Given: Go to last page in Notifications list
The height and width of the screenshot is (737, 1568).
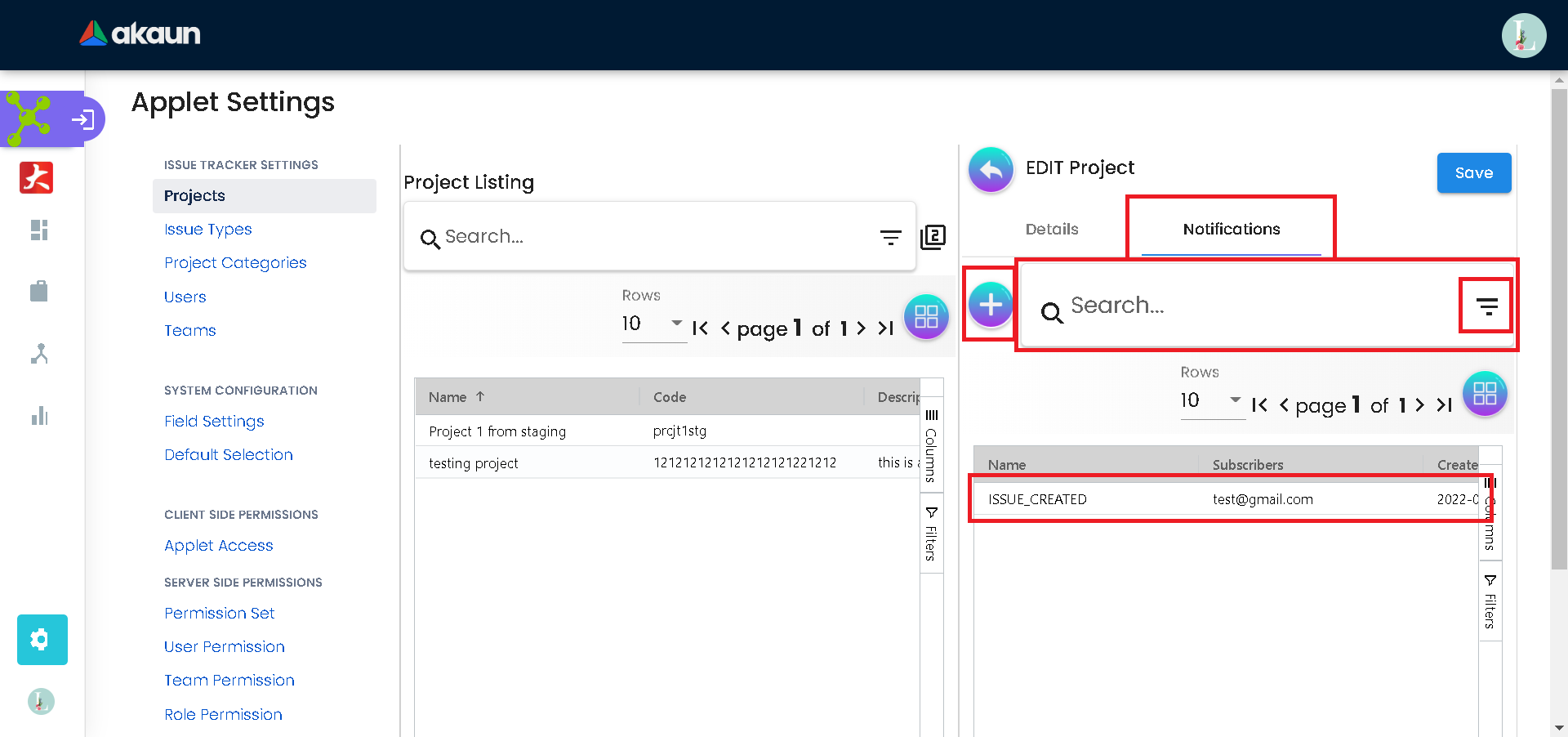Looking at the screenshot, I should click(1444, 405).
